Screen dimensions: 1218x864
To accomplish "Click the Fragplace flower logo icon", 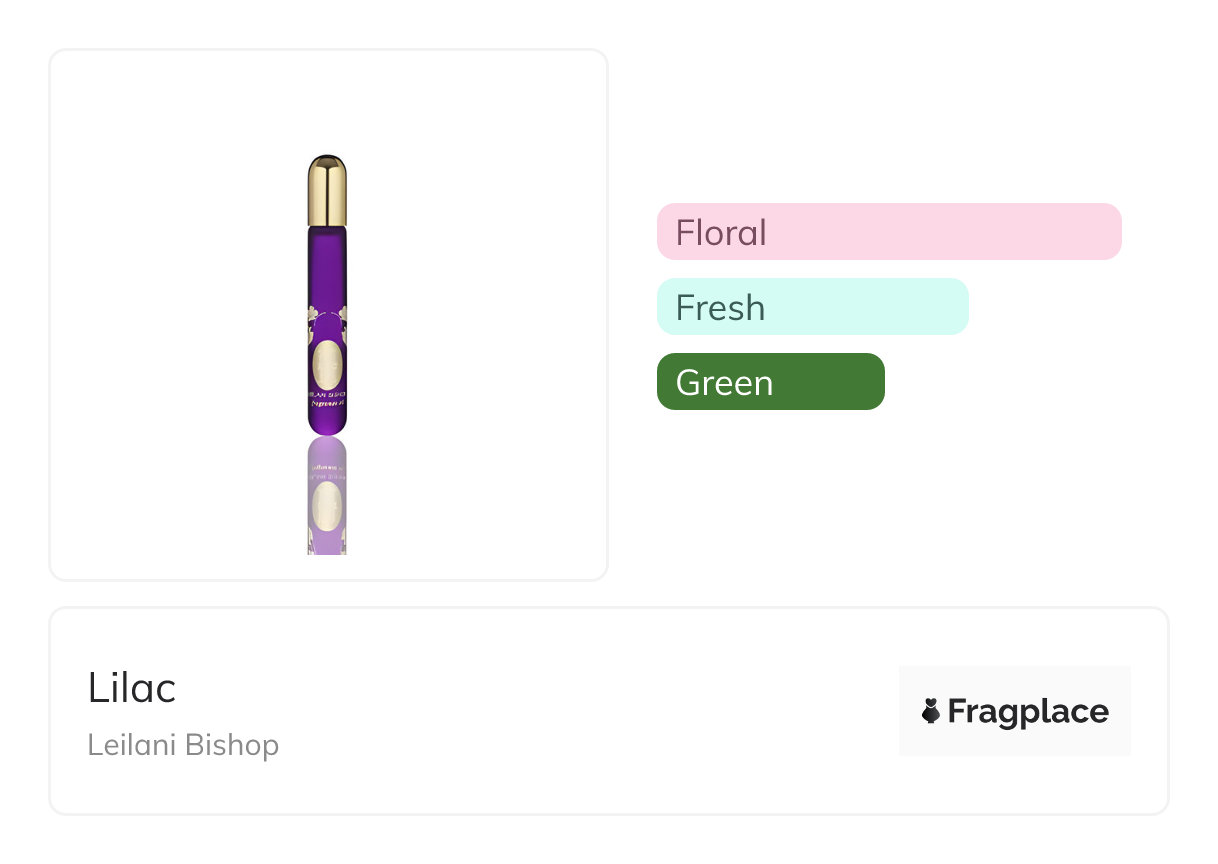I will (x=931, y=711).
